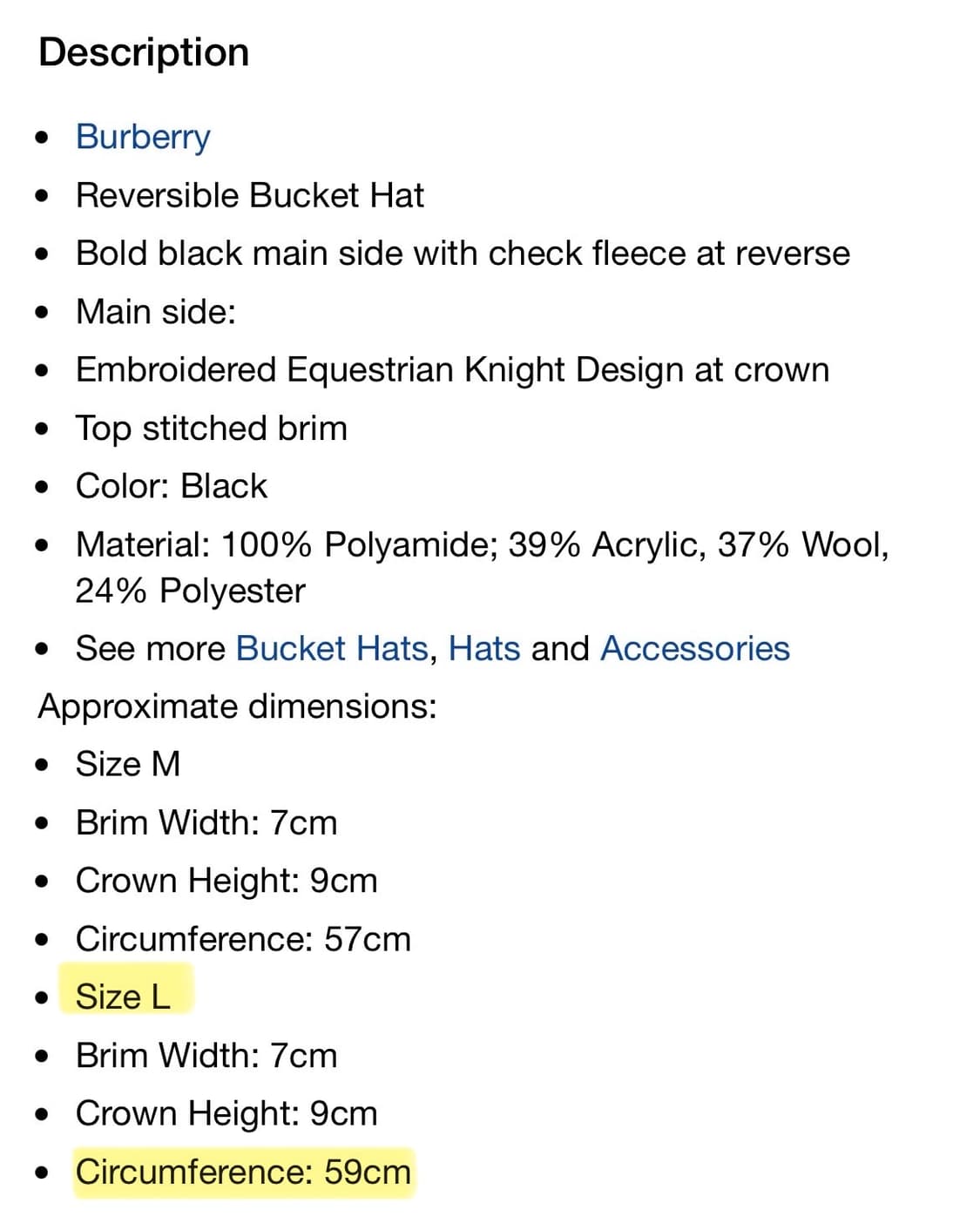Click the Main side: list item
Image resolution: width=980 pixels, height=1230 pixels.
point(156,312)
